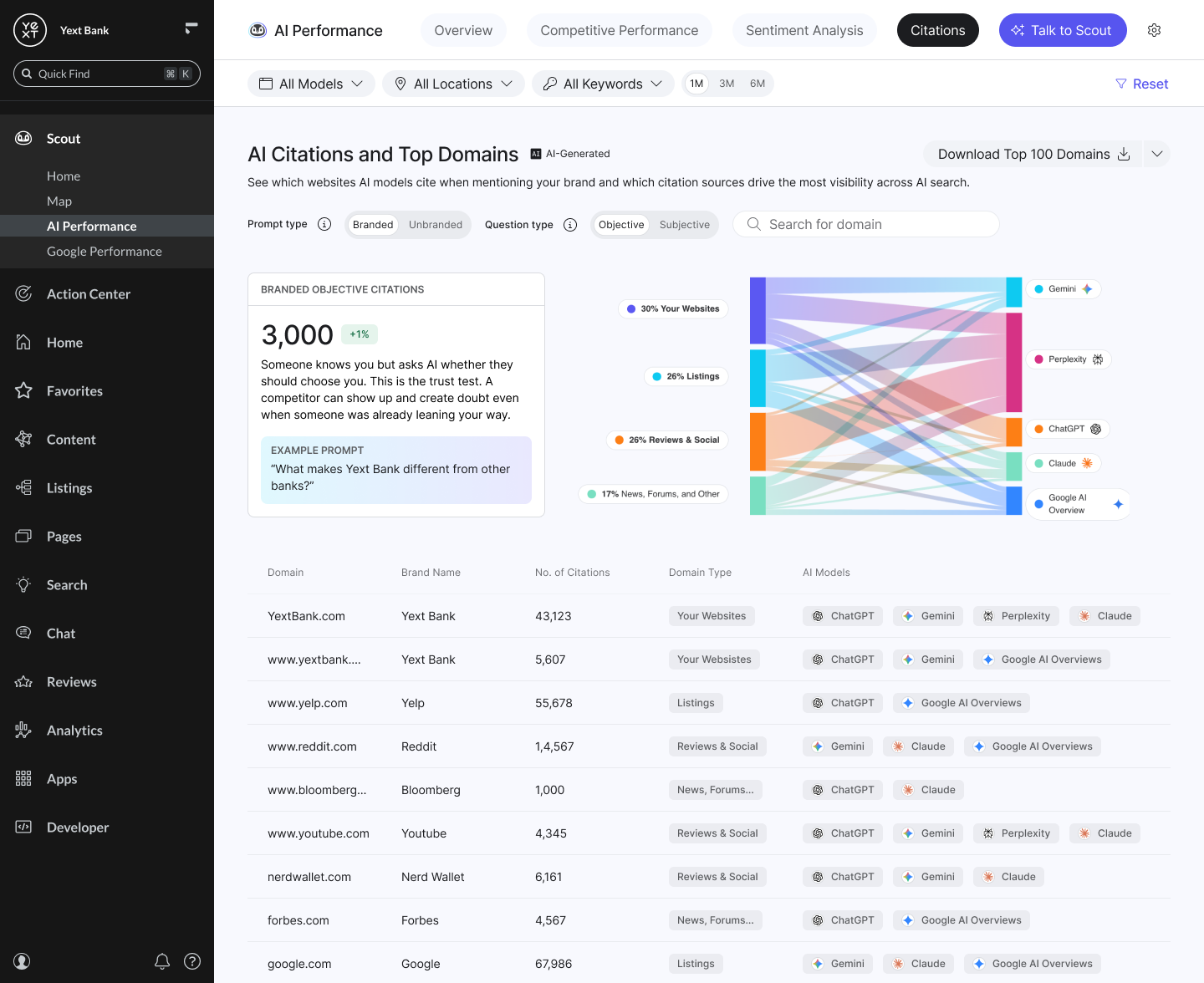
Task: Show Prompt type info tooltip icon
Action: 324,224
